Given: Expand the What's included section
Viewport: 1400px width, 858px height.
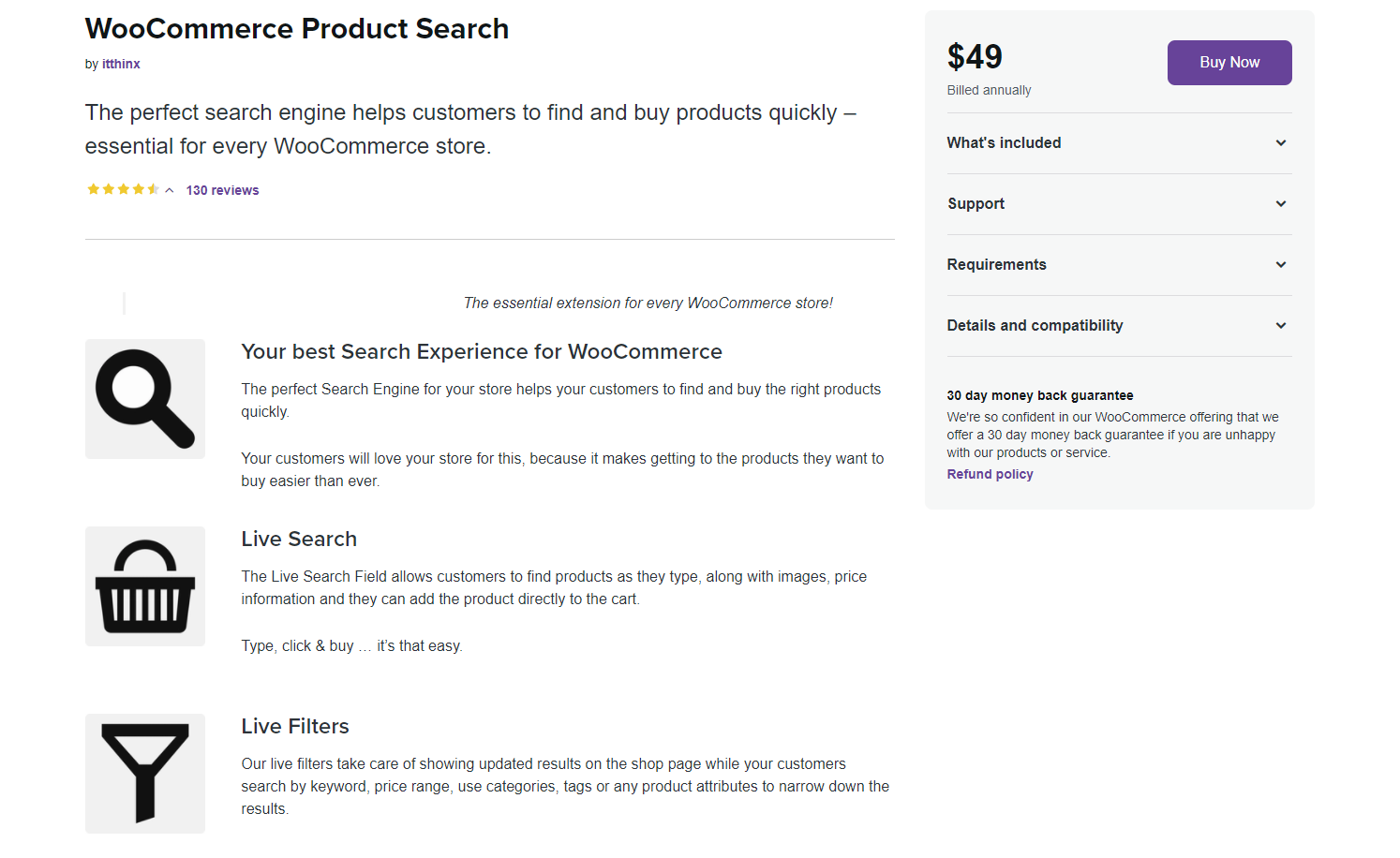Looking at the screenshot, I should (1005, 143).
